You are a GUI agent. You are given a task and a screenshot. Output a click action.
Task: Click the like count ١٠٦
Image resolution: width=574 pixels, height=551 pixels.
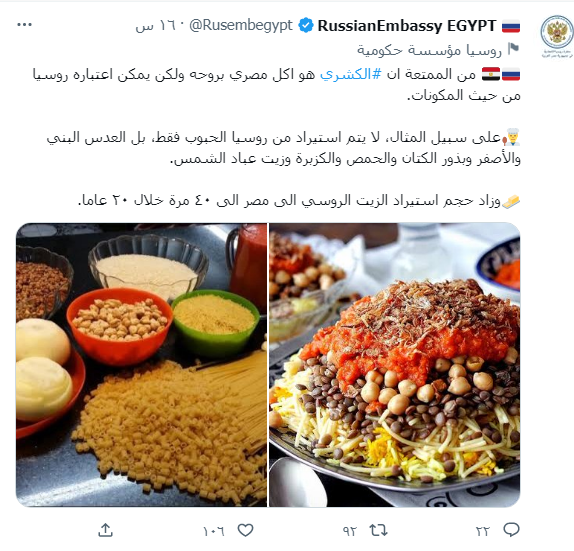coord(214,531)
